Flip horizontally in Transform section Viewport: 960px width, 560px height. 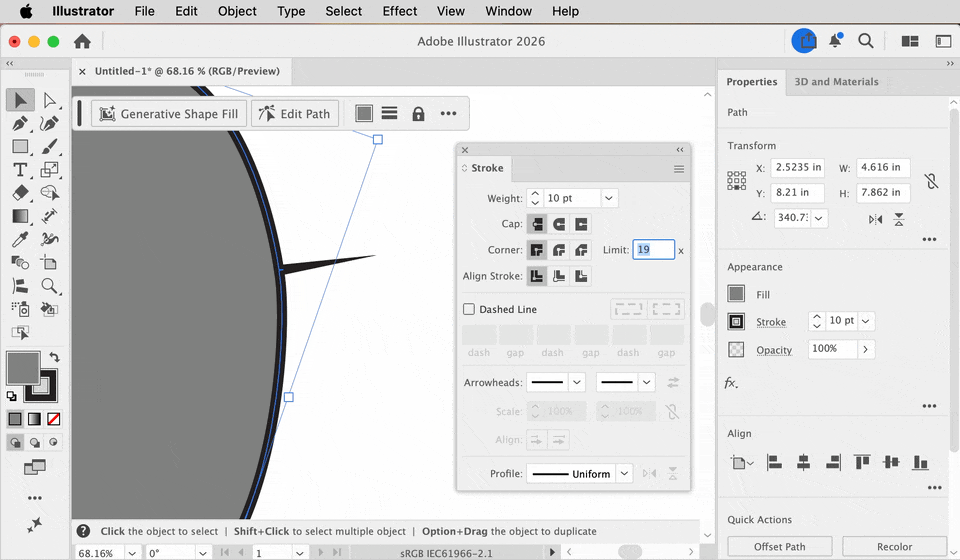tap(876, 219)
